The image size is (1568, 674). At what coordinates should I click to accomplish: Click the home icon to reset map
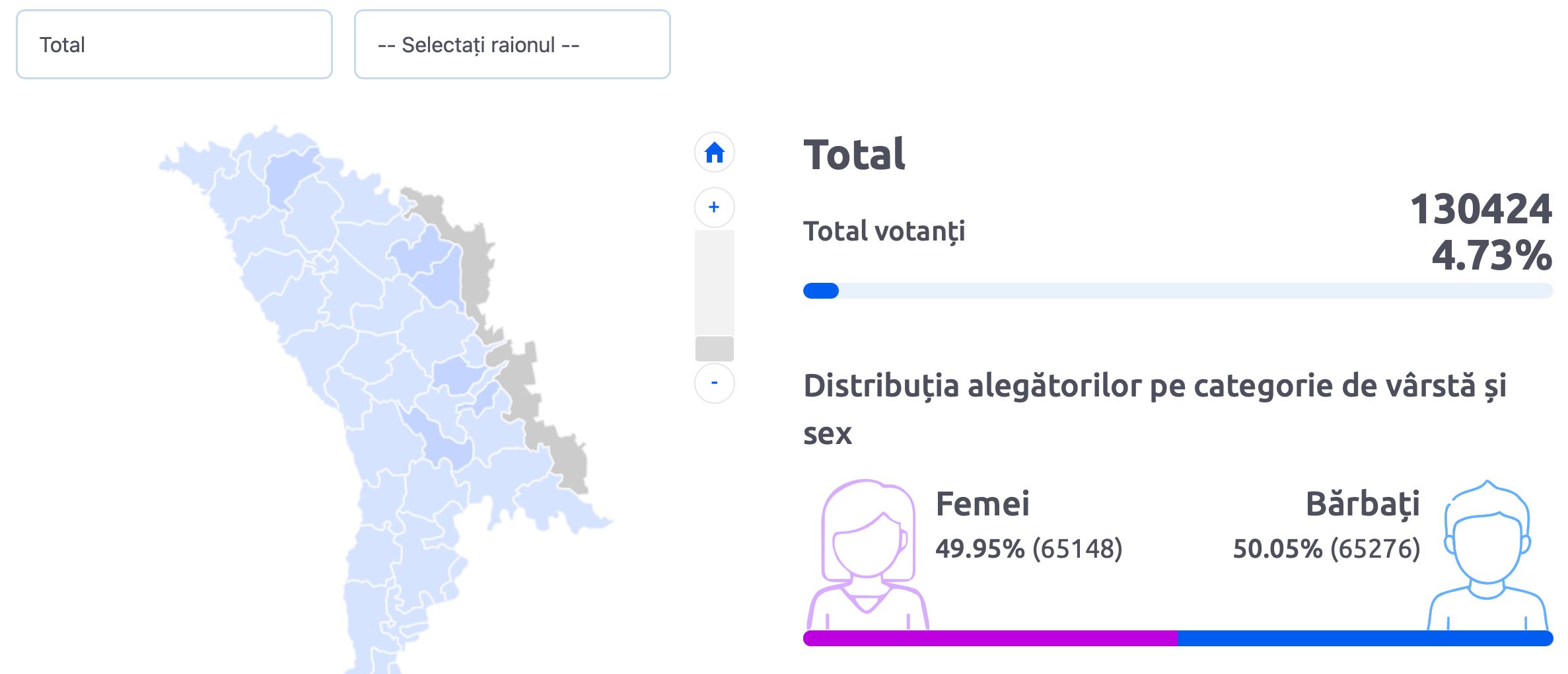[x=714, y=153]
